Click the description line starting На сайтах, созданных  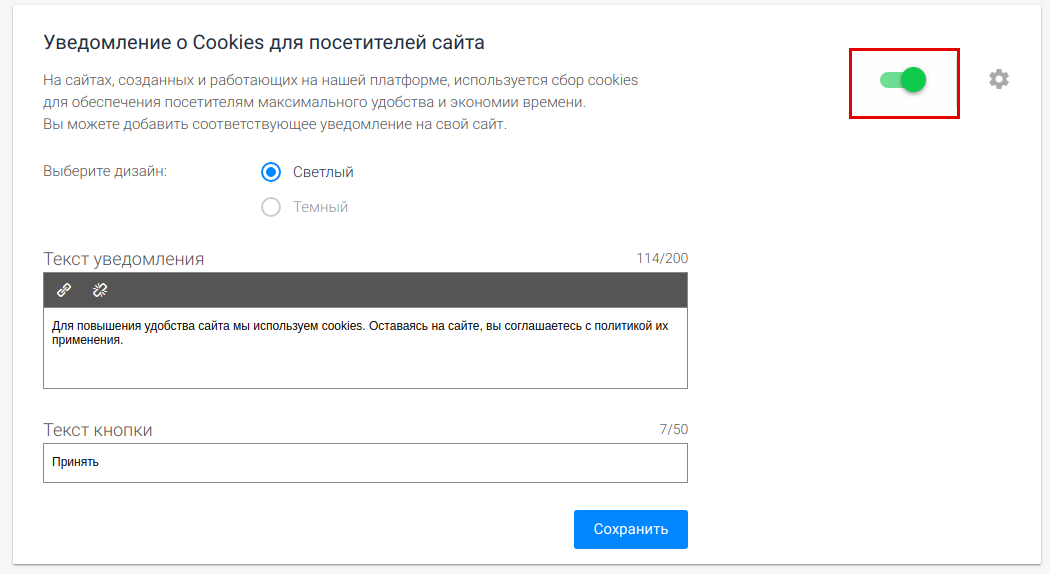pyautogui.click(x=340, y=80)
